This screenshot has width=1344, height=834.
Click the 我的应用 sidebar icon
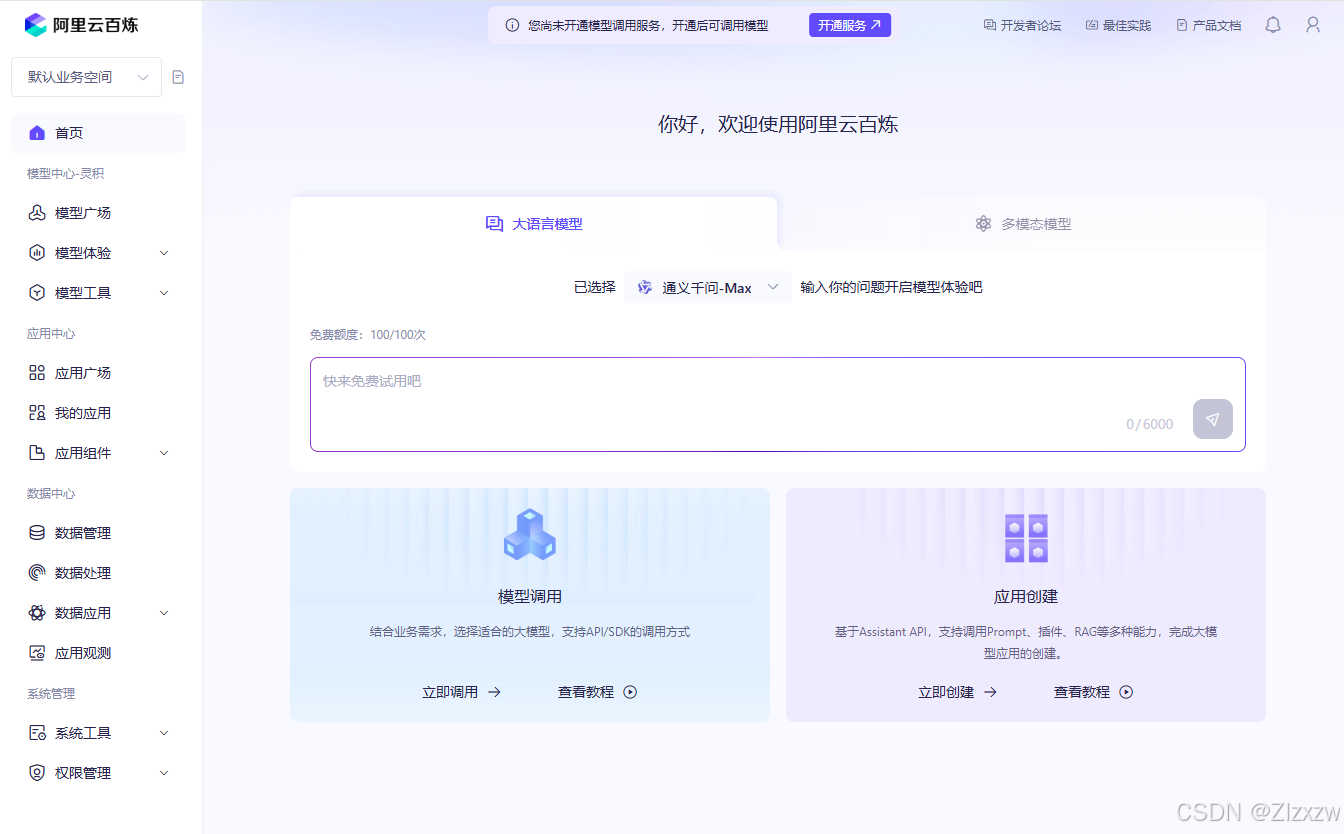(37, 413)
